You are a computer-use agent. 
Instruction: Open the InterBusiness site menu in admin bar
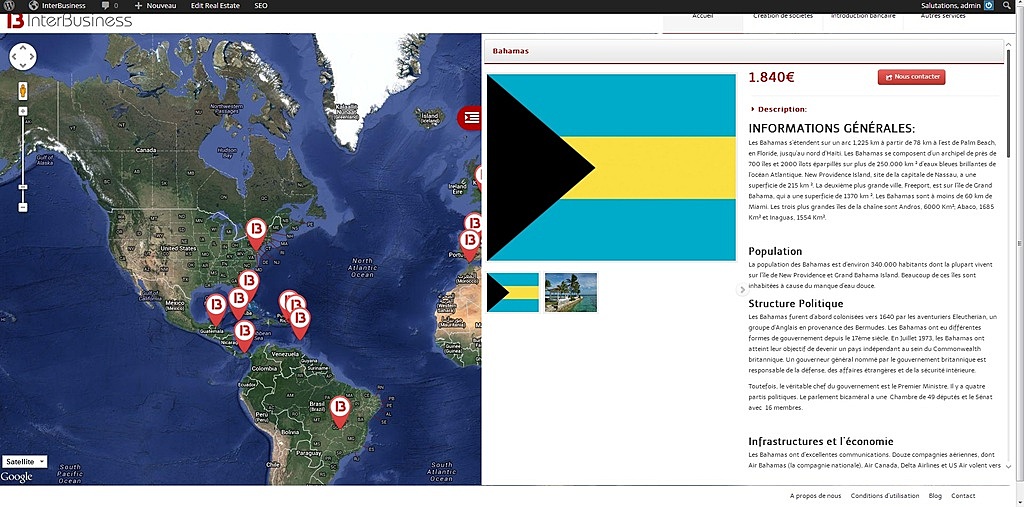pyautogui.click(x=57, y=5)
